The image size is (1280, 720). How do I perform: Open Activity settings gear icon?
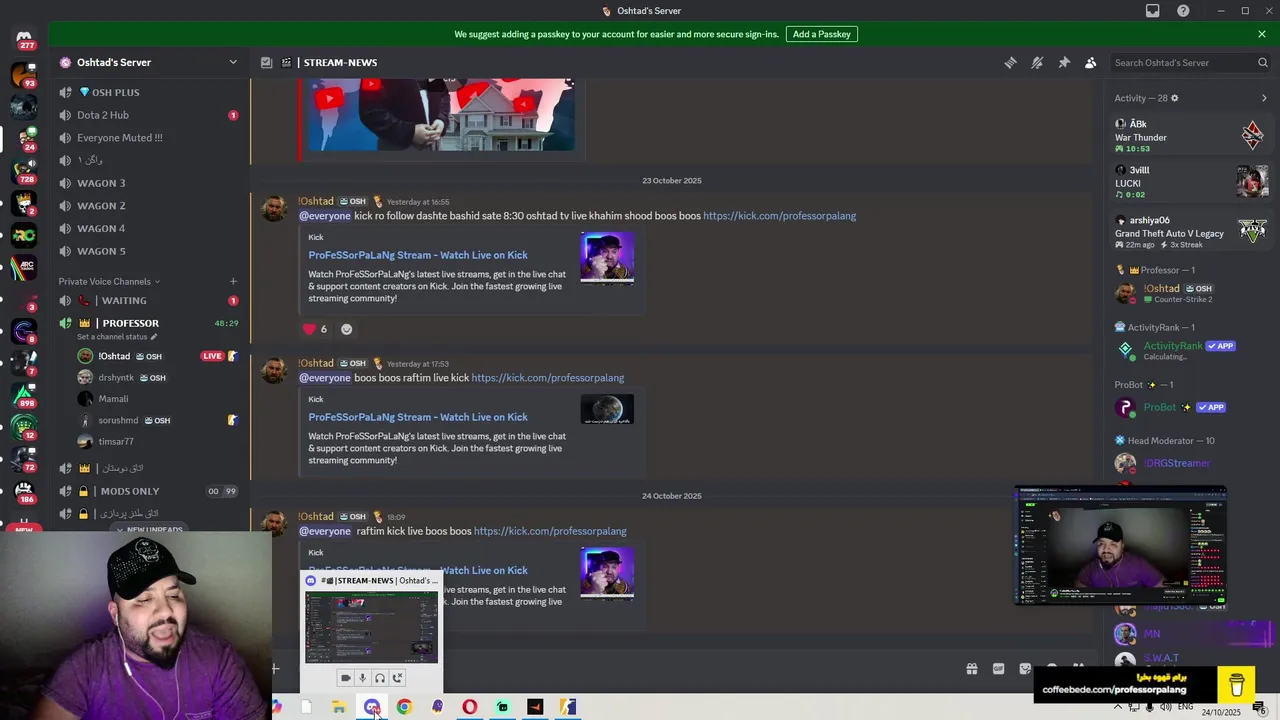(x=1175, y=98)
